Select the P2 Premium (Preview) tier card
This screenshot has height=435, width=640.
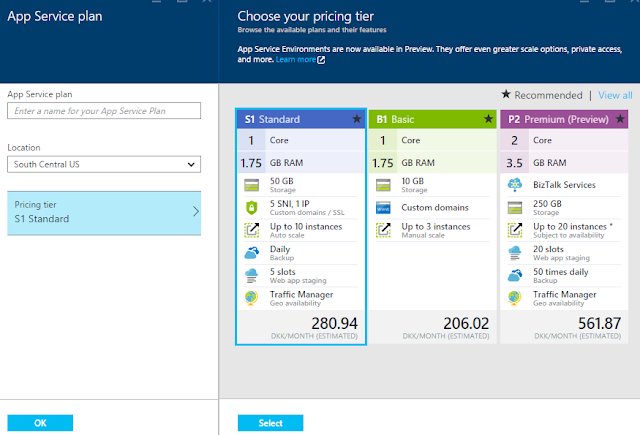click(565, 119)
